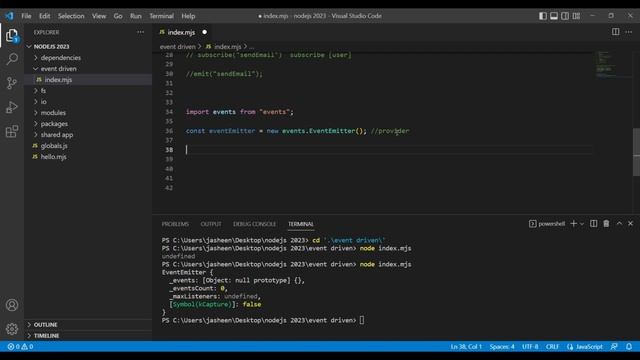Open the Accounts icon in activity bar
Viewport: 640px width, 360px height.
pos(12,305)
